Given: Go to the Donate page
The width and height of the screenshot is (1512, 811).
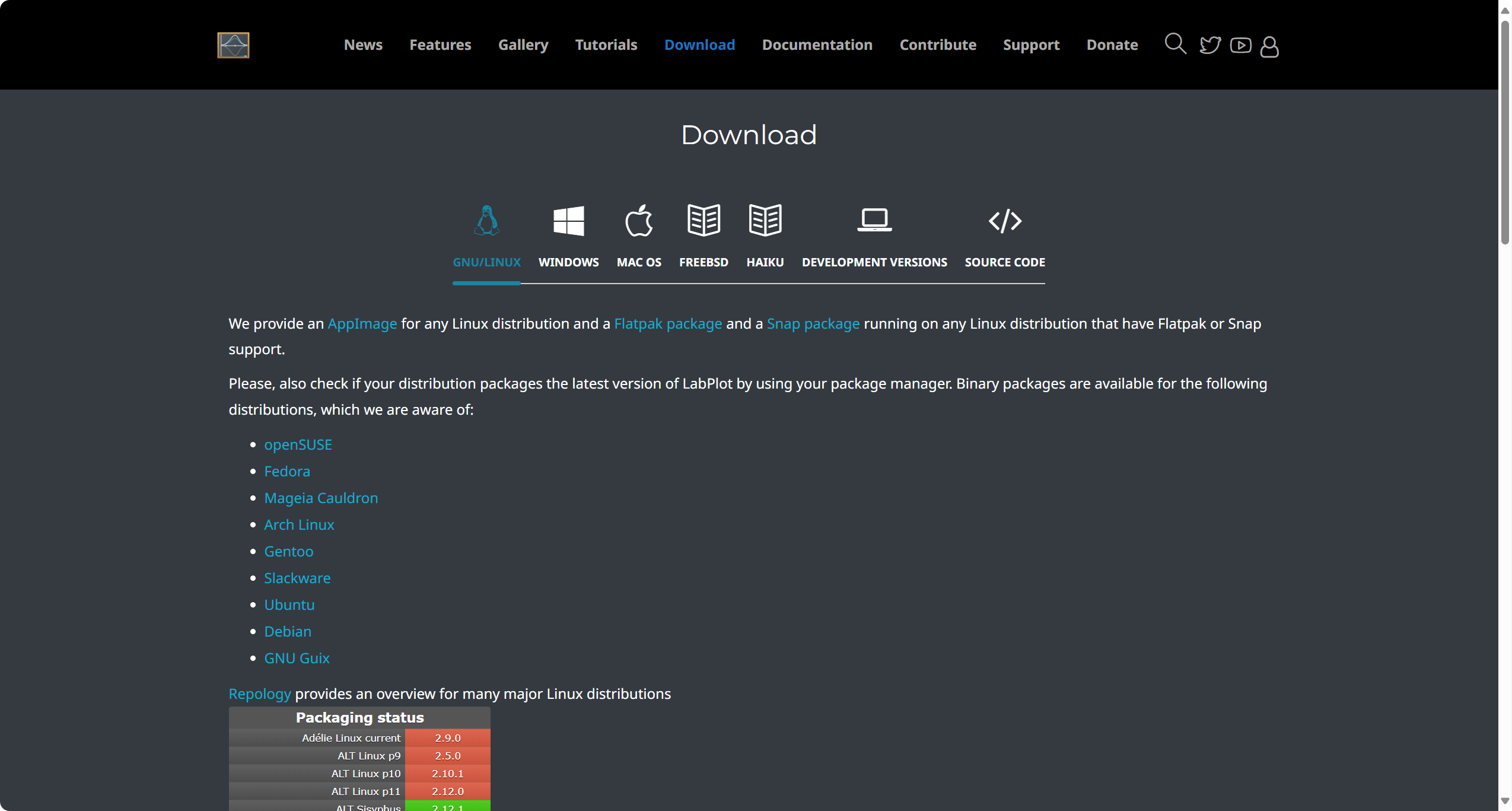Looking at the screenshot, I should [x=1112, y=45].
